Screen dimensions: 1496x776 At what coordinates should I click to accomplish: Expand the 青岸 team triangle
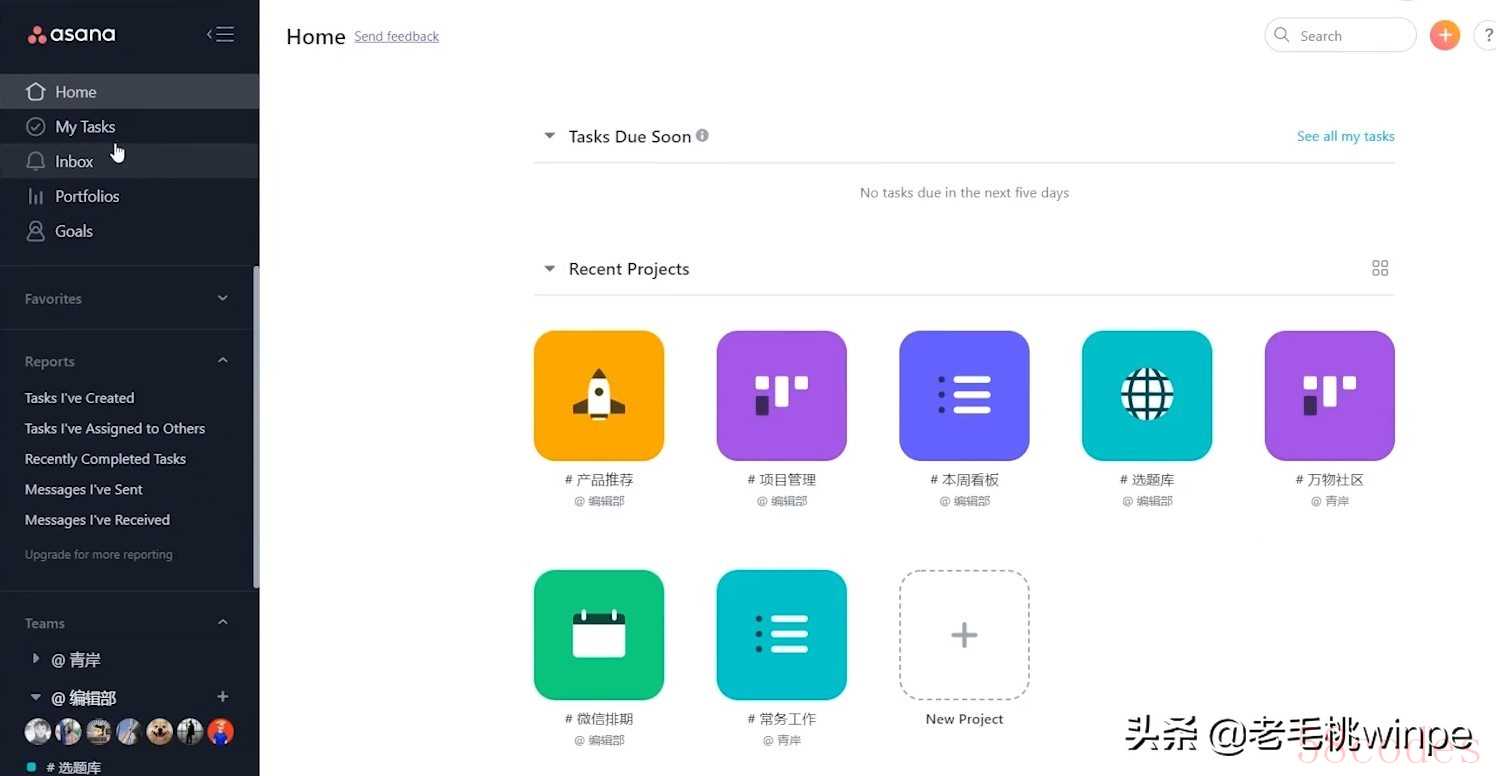36,659
